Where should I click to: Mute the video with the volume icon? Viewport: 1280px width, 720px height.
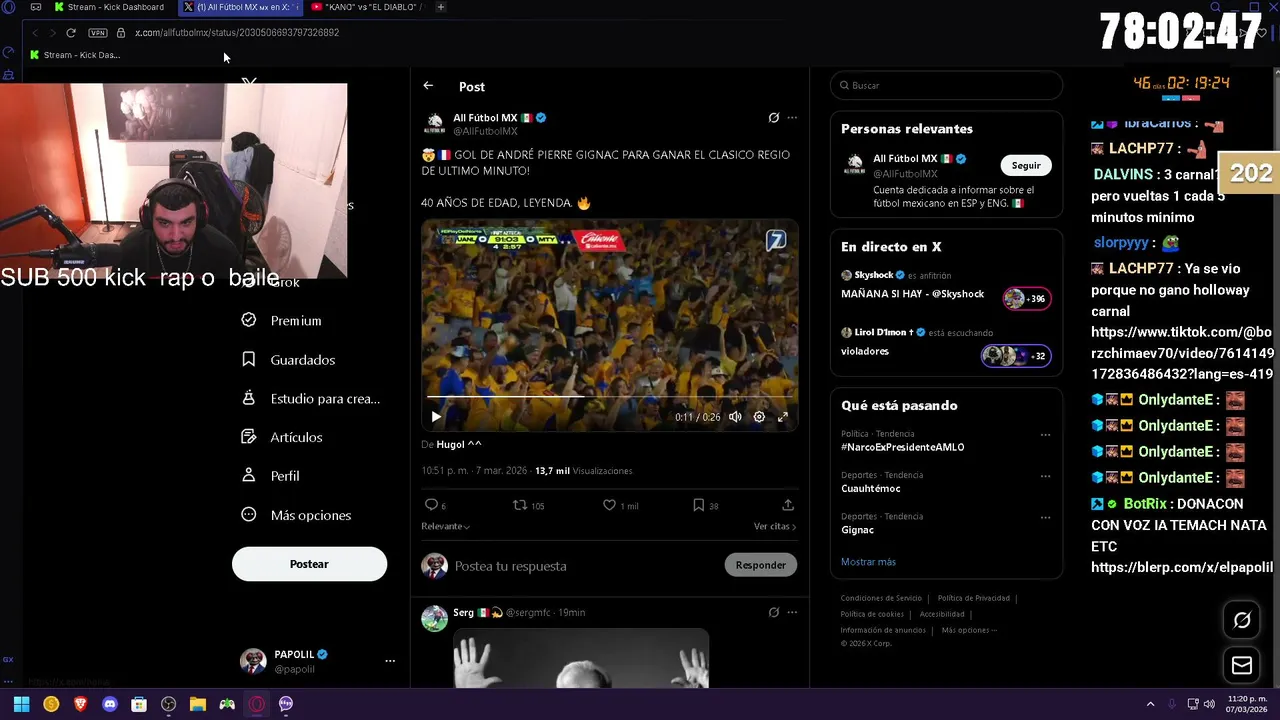[x=735, y=417]
